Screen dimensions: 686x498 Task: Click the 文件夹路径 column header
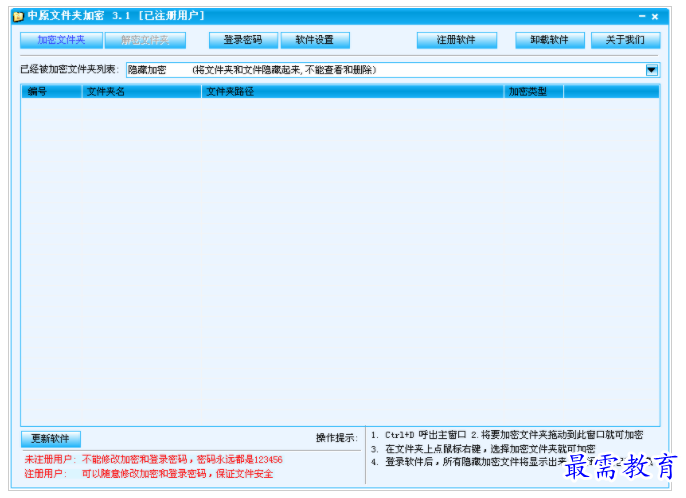(x=353, y=91)
